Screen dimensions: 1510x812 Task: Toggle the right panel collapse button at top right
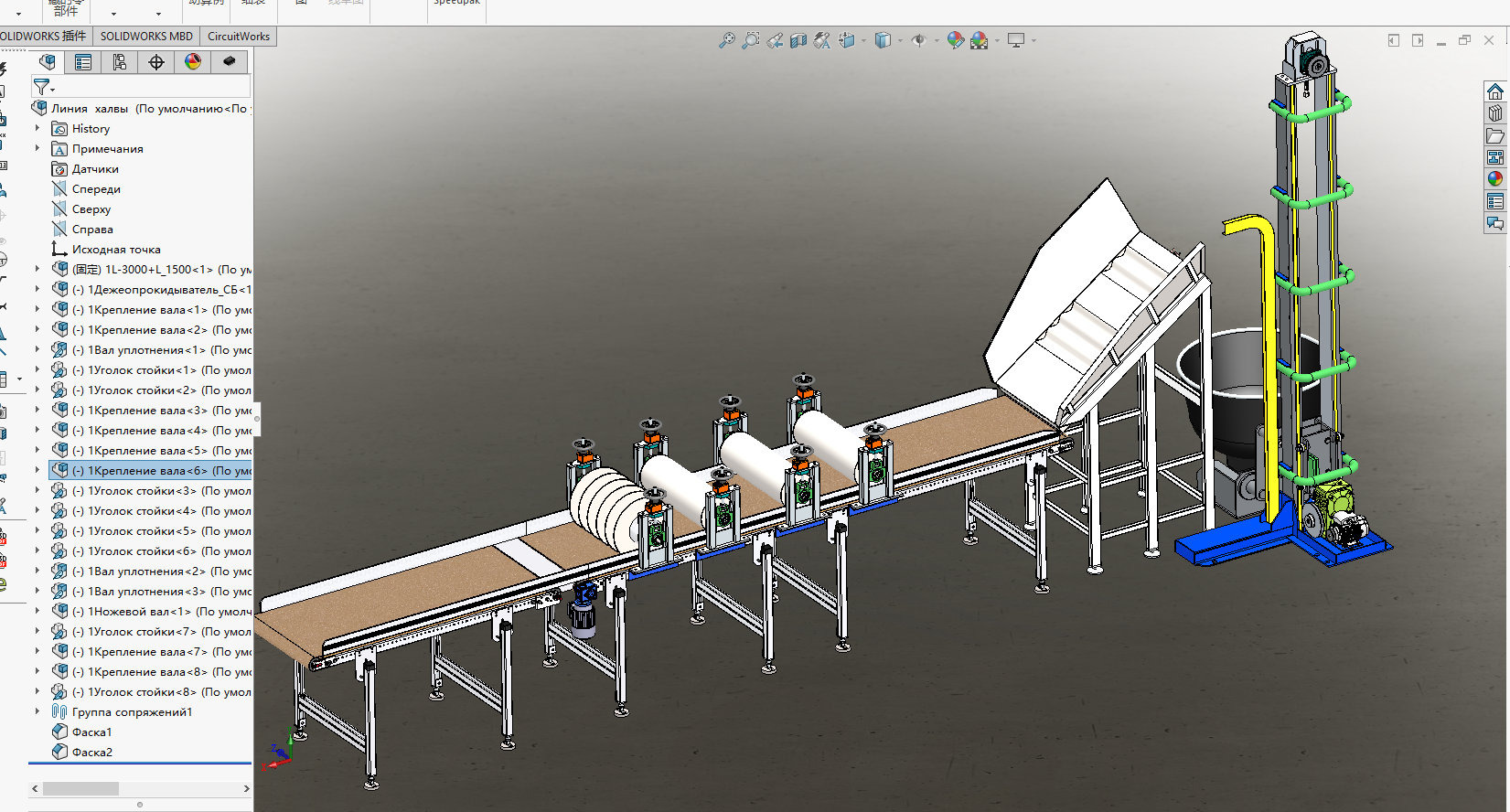(1418, 40)
